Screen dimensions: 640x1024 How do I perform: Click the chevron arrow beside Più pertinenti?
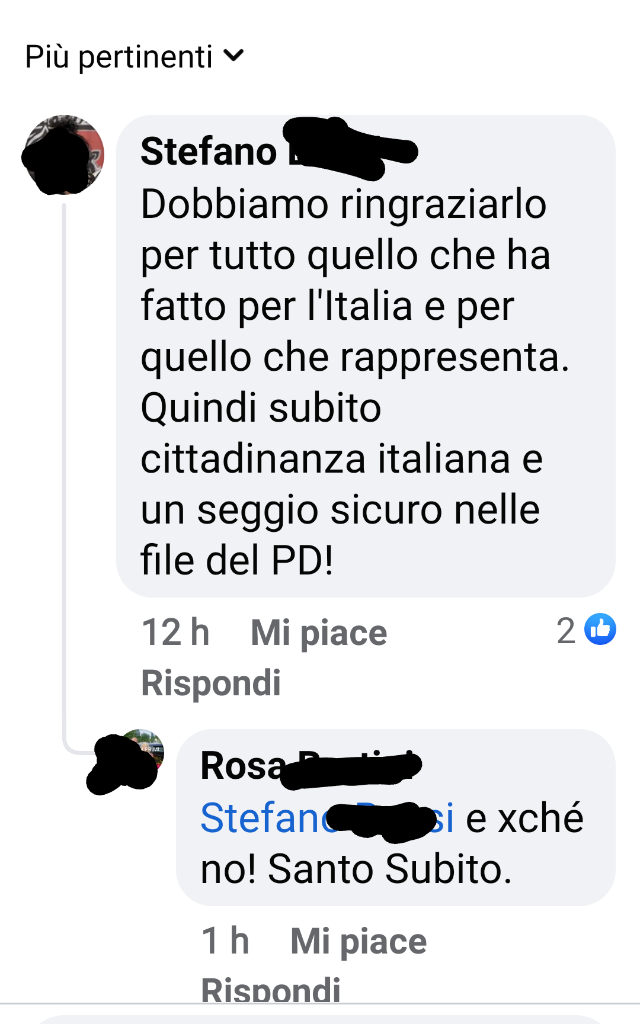[233, 56]
